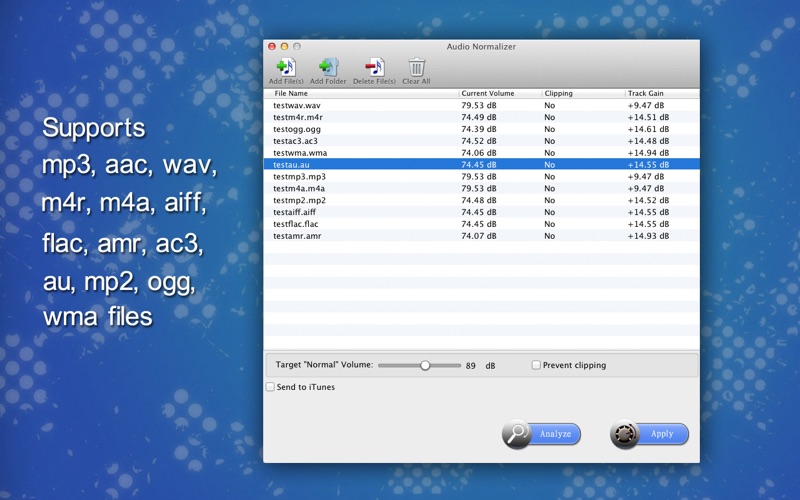Select the testogg.ogg row
The height and width of the screenshot is (500, 800).
pyautogui.click(x=297, y=129)
